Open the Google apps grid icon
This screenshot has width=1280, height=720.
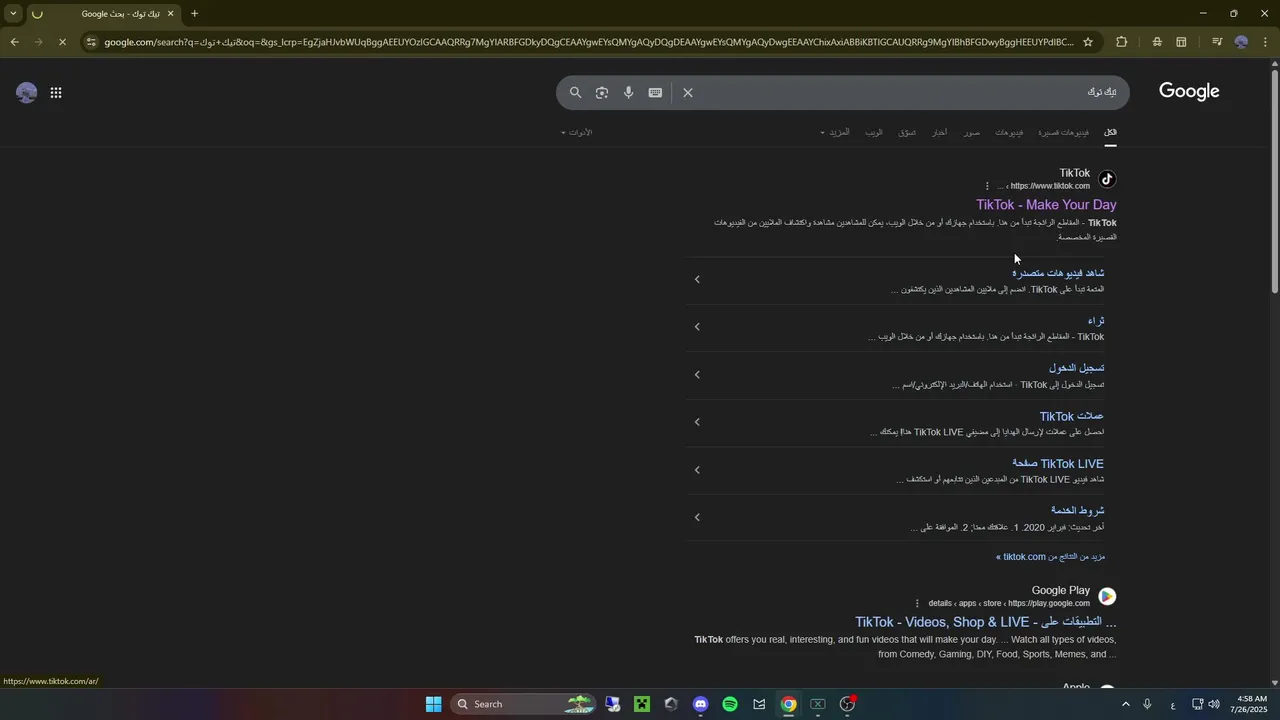pos(56,93)
